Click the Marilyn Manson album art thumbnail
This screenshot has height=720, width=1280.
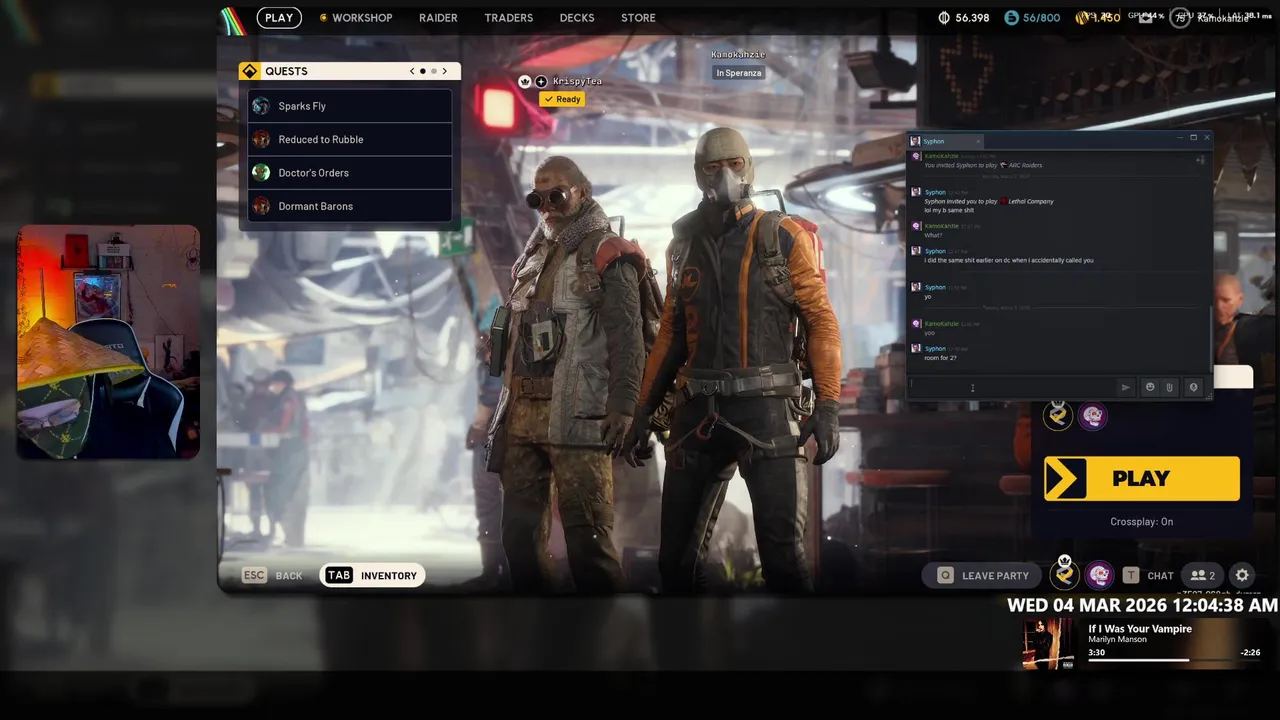point(1048,644)
